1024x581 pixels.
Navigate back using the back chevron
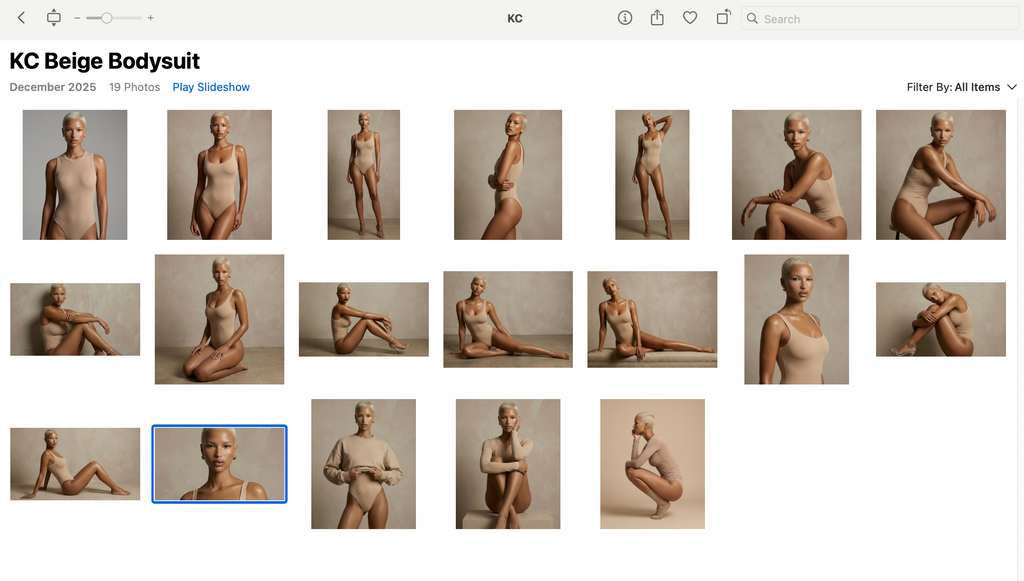pos(20,18)
